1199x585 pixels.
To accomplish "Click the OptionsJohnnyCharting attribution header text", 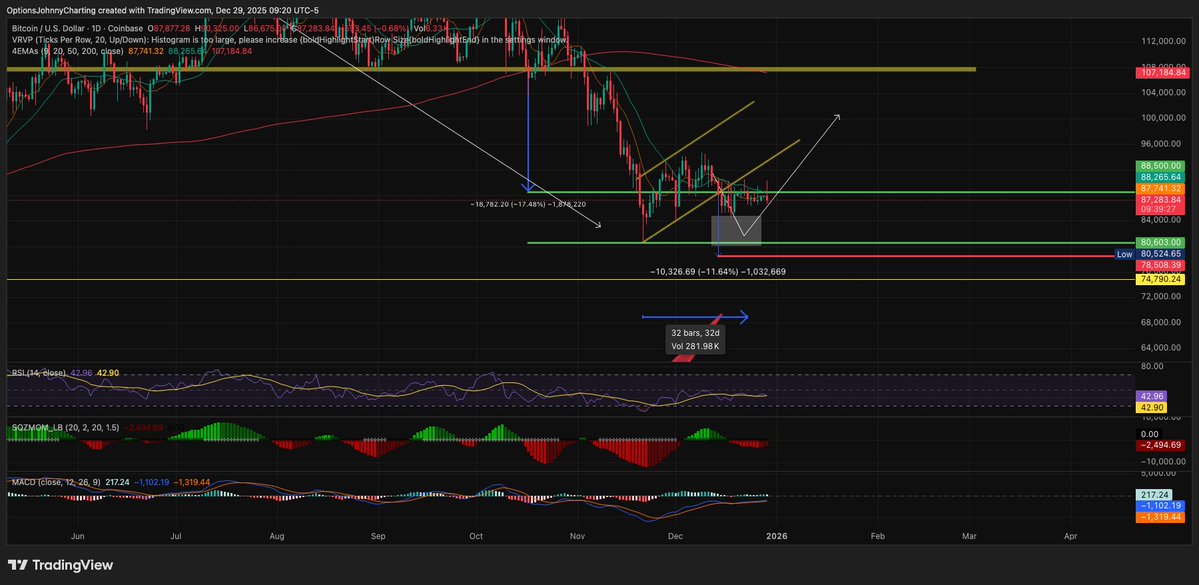I will pos(163,10).
